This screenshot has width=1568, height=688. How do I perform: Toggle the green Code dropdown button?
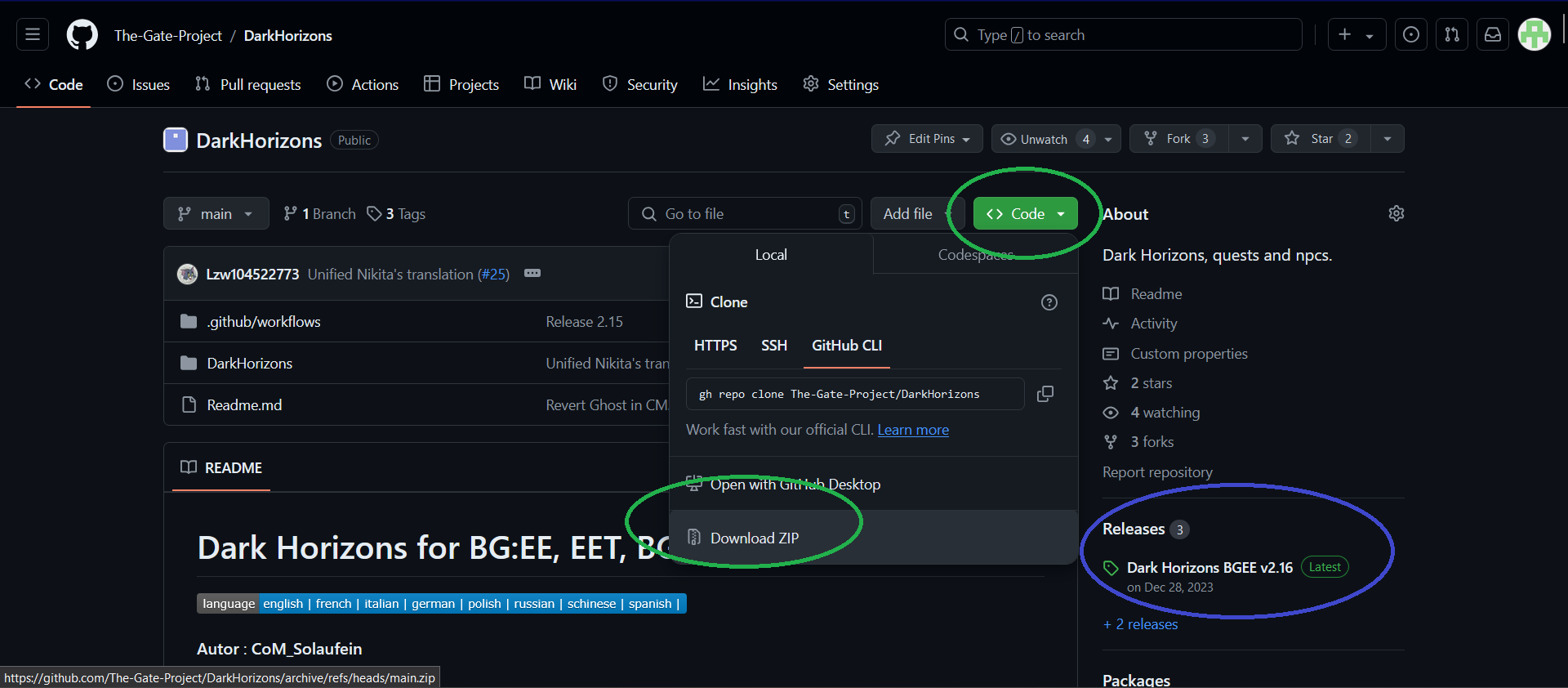click(1026, 213)
